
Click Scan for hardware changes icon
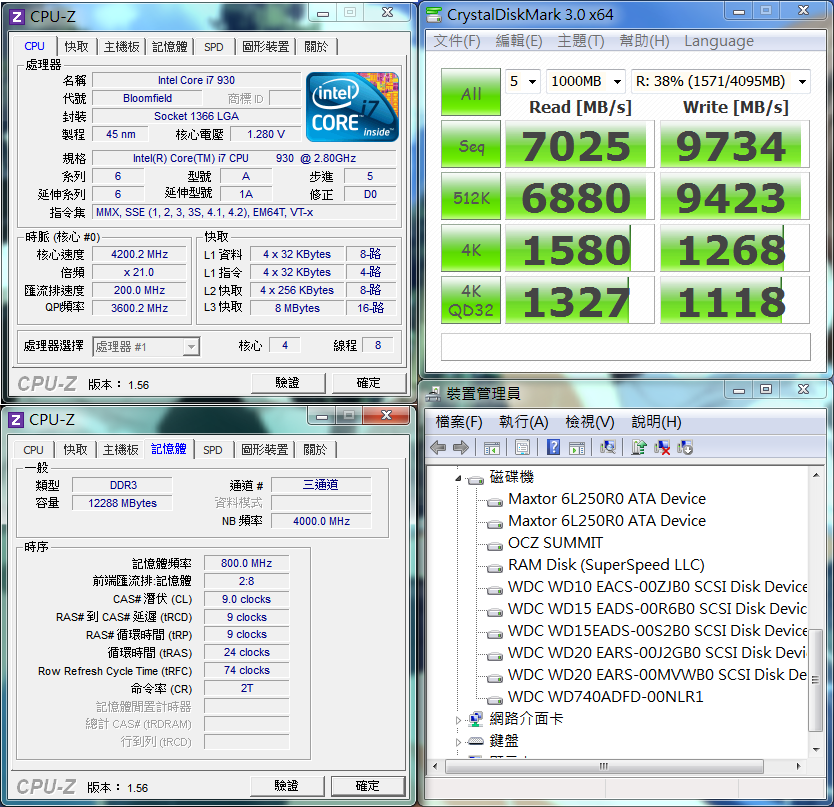pos(607,447)
